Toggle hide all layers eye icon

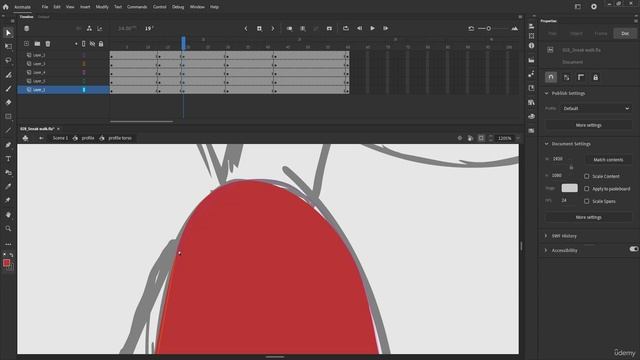click(x=93, y=44)
